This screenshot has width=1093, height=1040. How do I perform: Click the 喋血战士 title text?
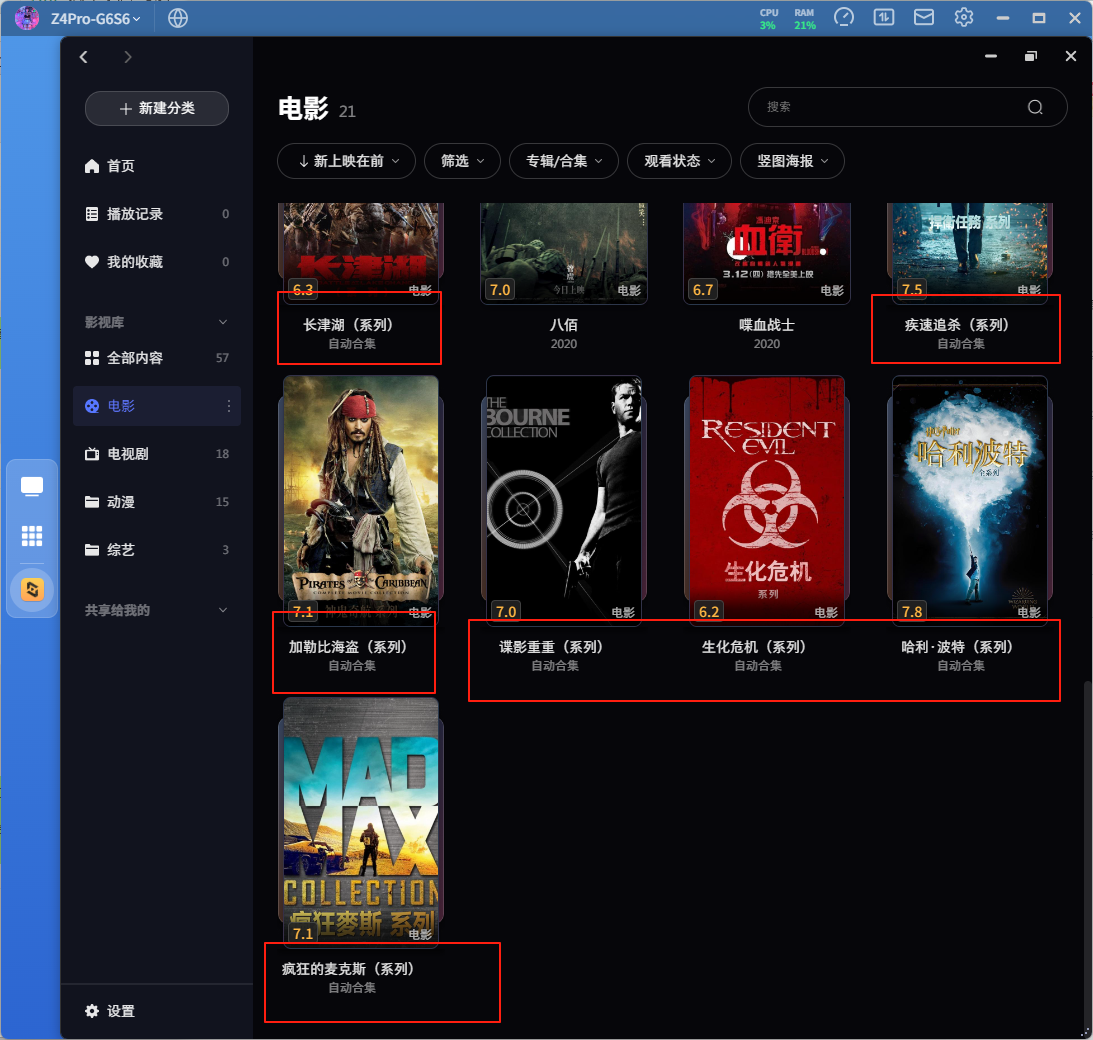pyautogui.click(x=767, y=325)
